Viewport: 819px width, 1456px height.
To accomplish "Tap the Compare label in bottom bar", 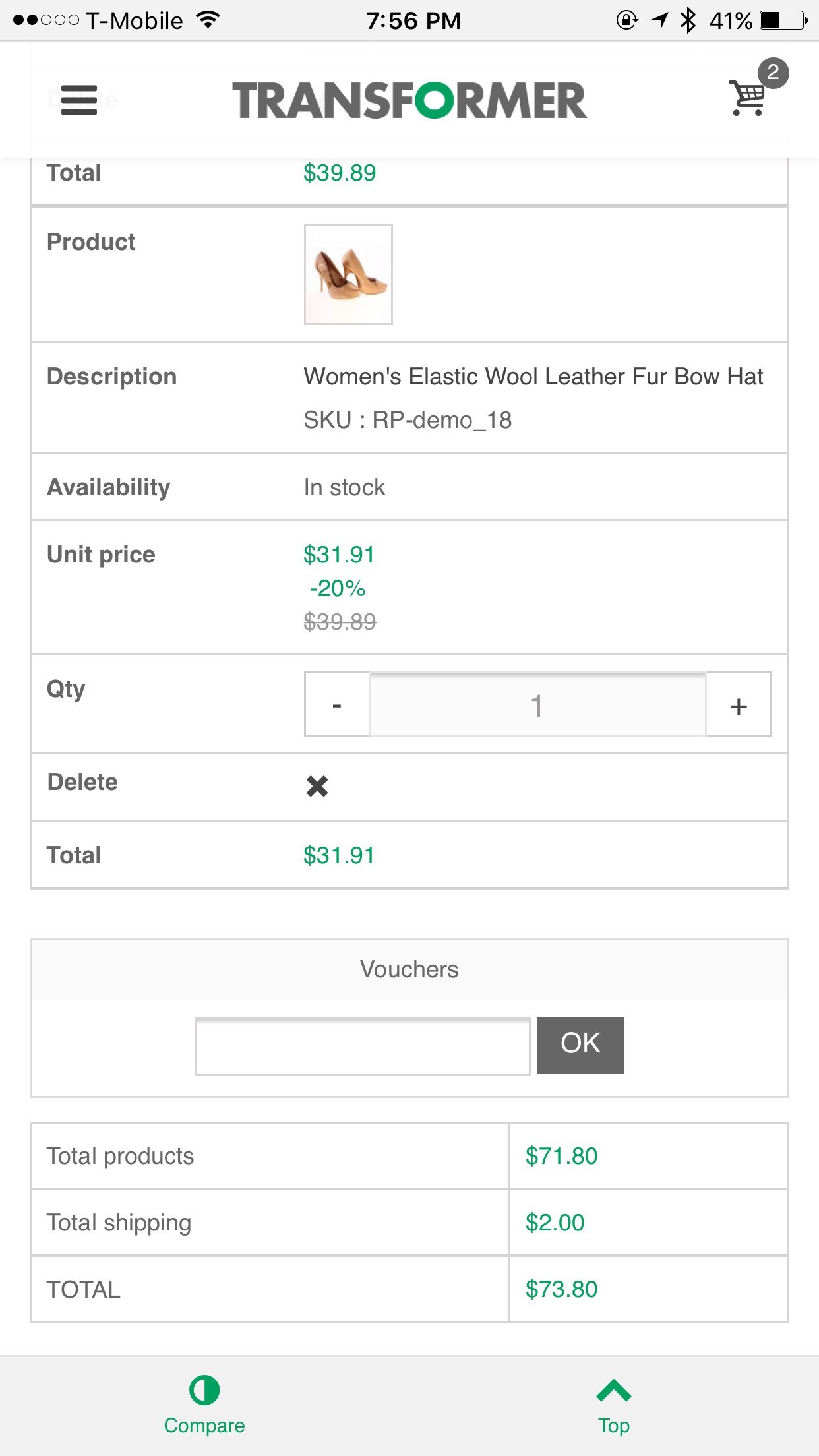I will tap(204, 1426).
